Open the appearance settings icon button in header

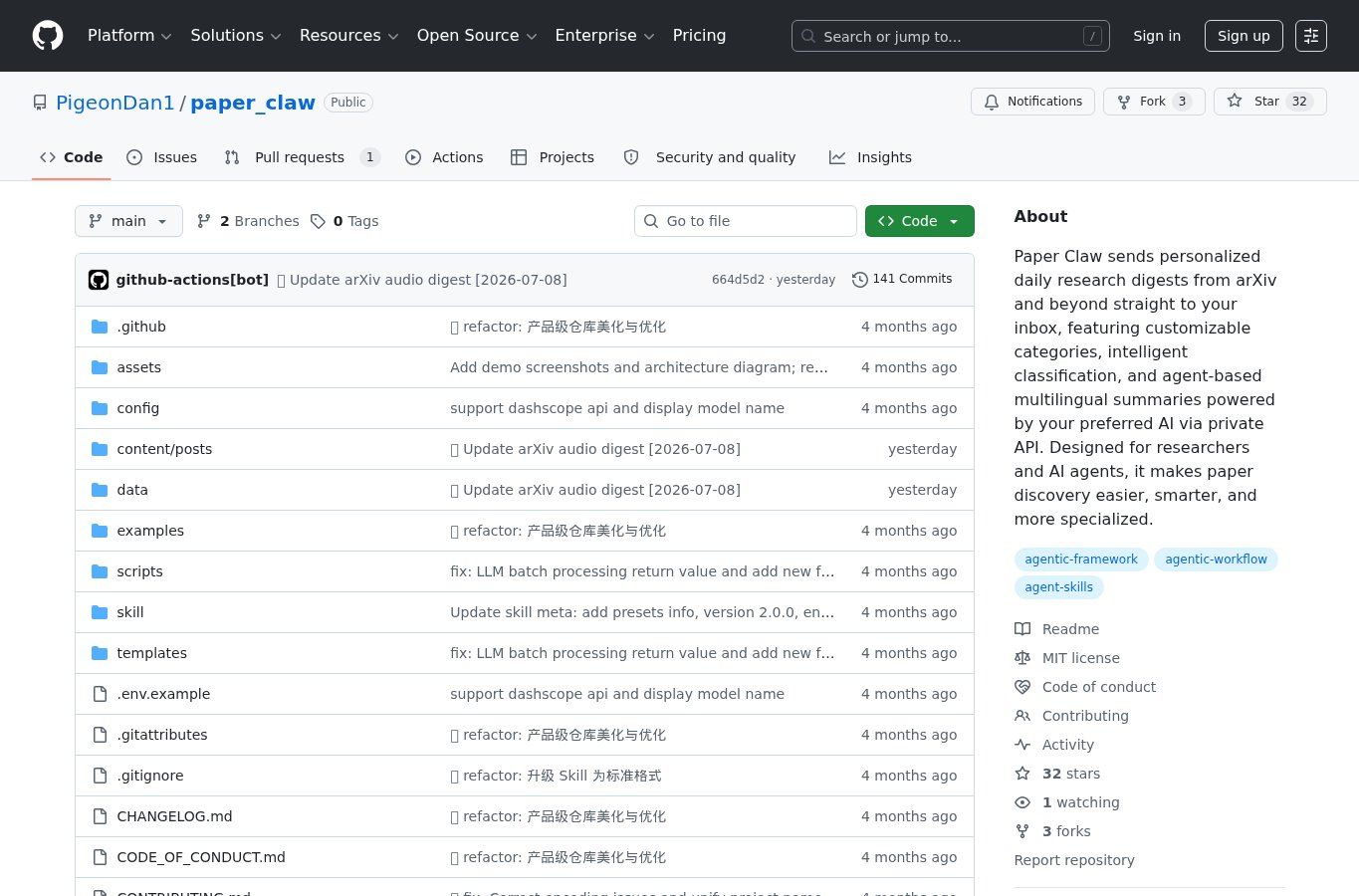[x=1311, y=36]
